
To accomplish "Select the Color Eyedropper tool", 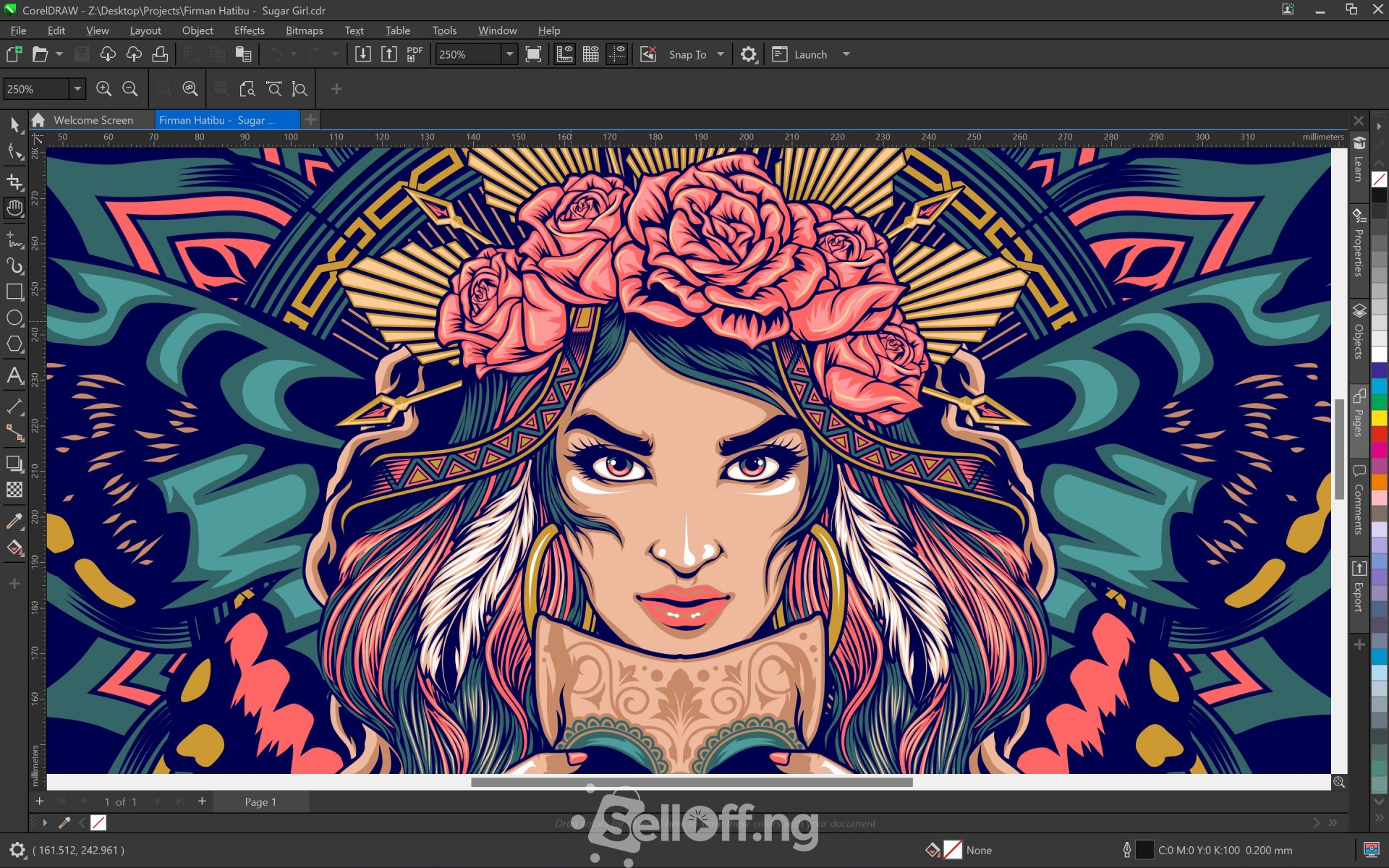I will point(14,521).
